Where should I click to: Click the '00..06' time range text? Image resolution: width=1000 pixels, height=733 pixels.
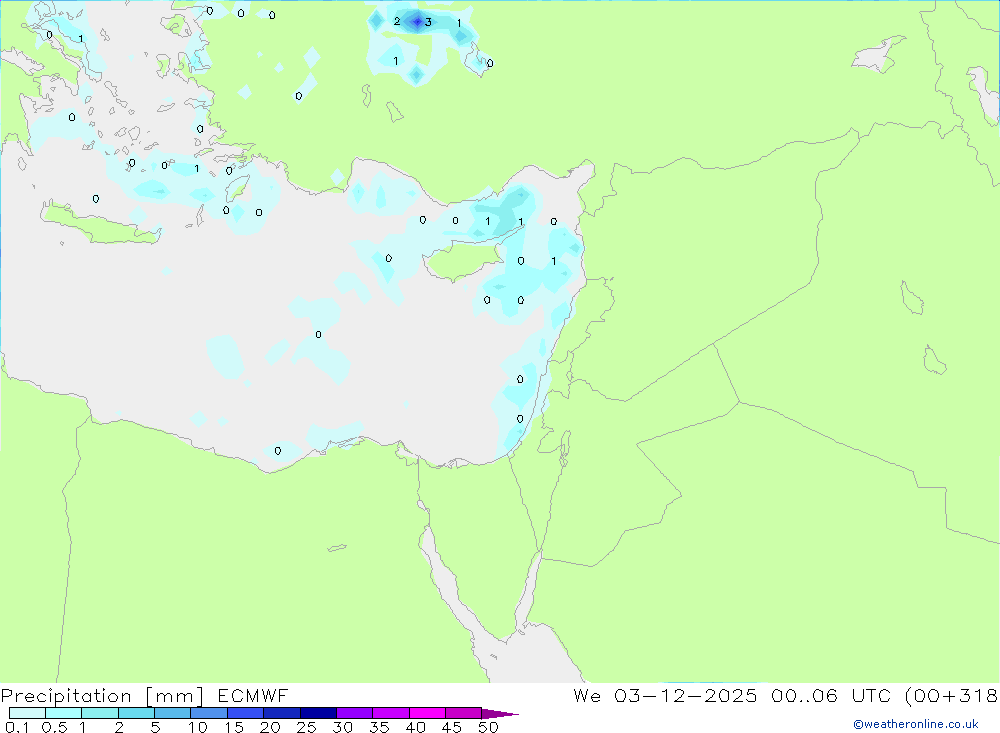click(804, 695)
